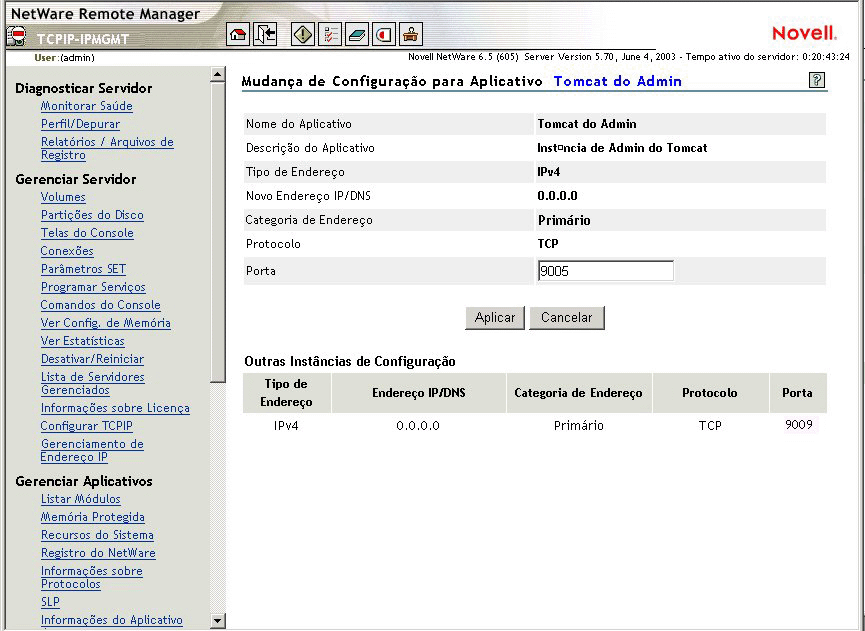Open Lista de Servidores Gerenciados link
Viewport: 865px width, 631px height.
coord(93,383)
